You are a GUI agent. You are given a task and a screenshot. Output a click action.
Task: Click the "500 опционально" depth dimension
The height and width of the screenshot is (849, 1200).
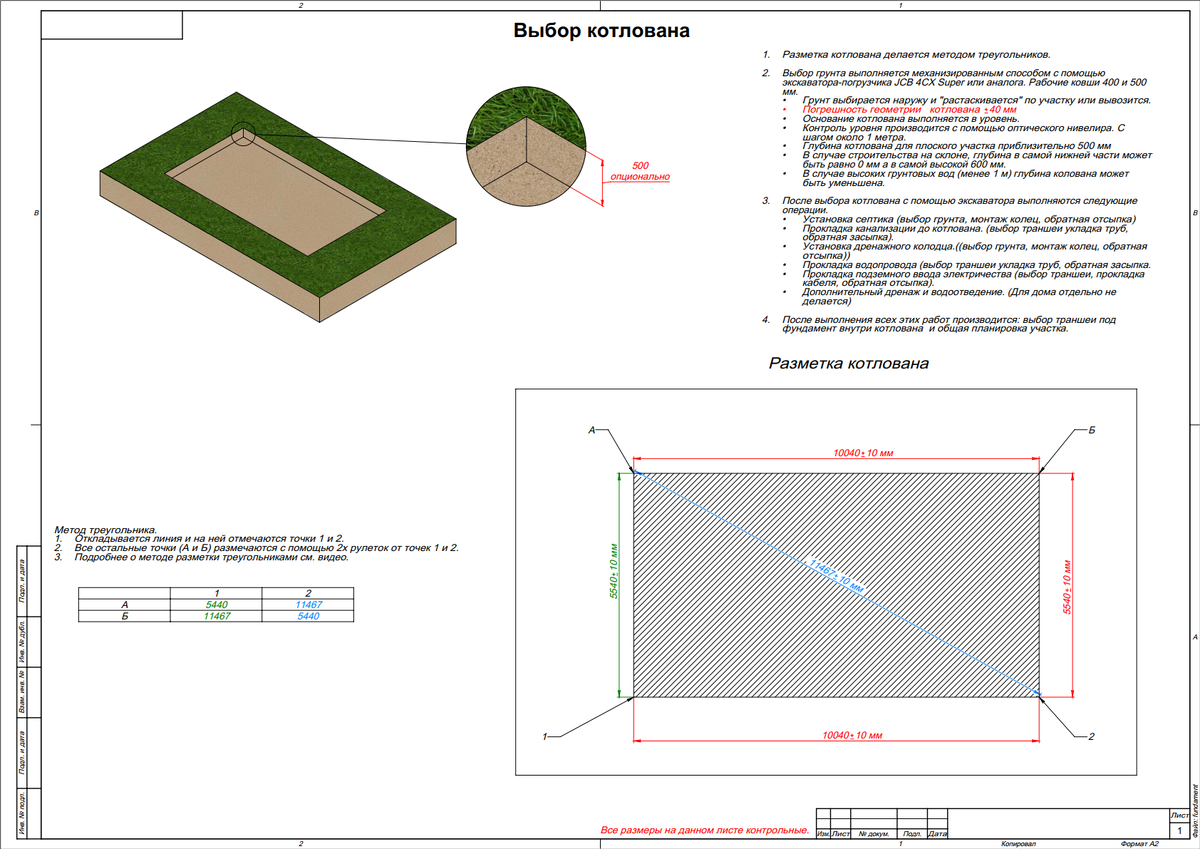click(x=641, y=170)
